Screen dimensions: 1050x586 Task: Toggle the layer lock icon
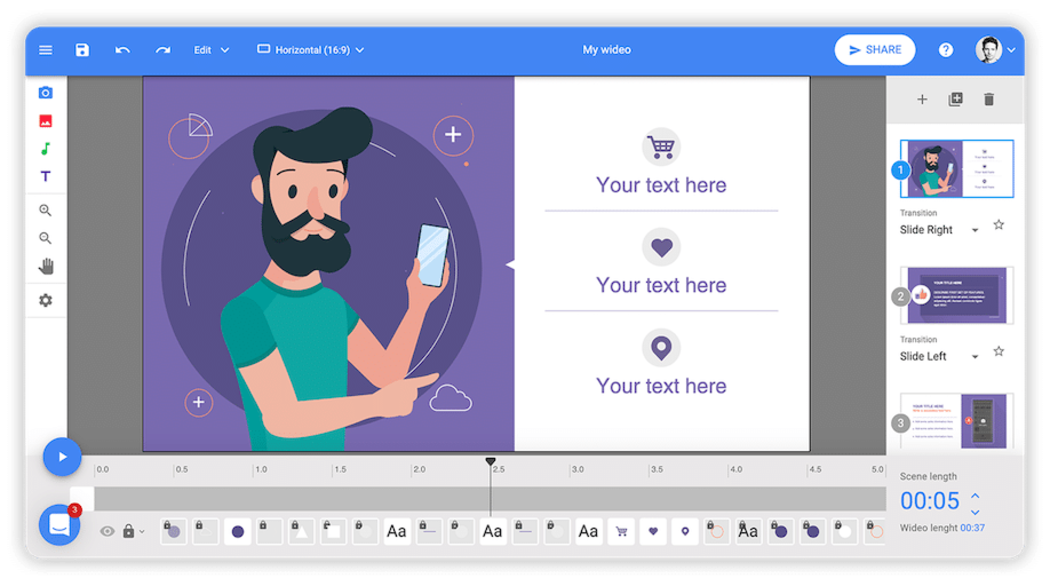click(x=131, y=531)
